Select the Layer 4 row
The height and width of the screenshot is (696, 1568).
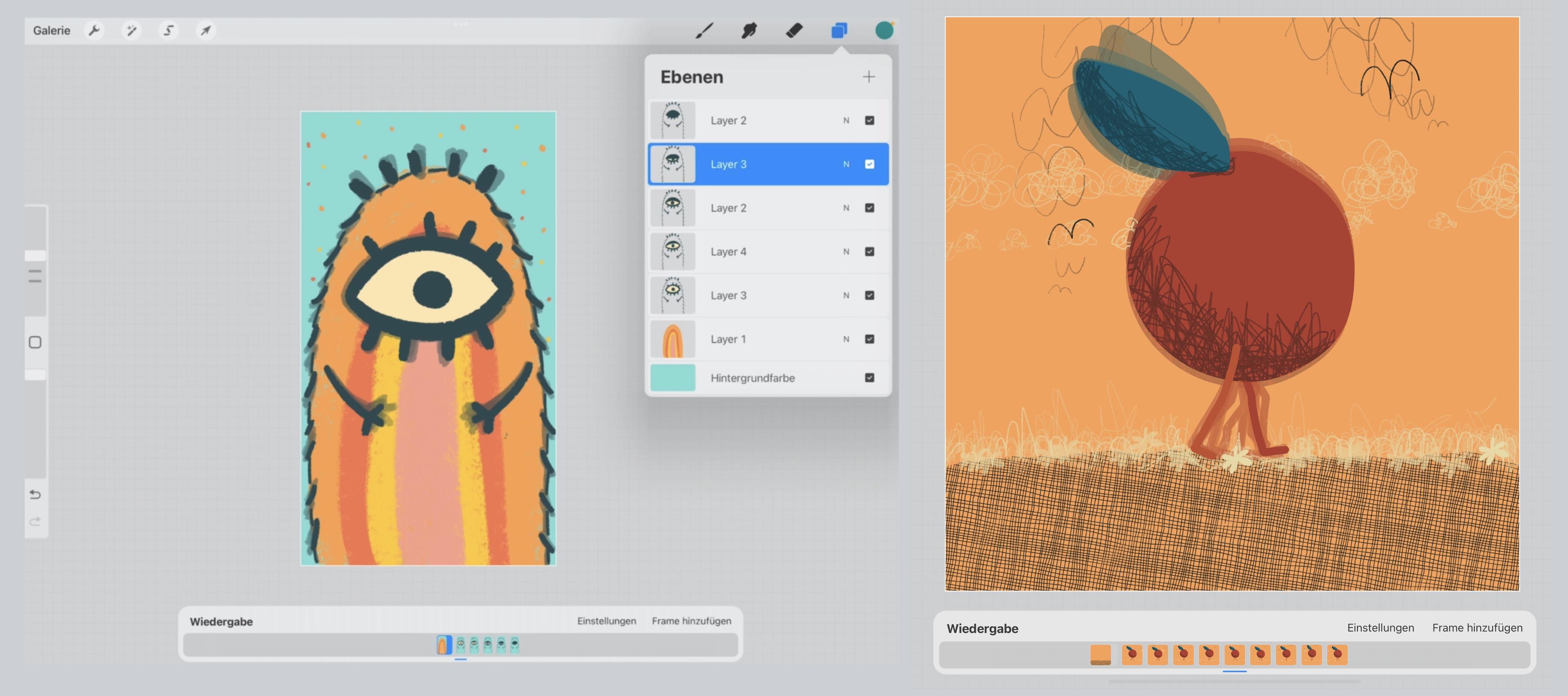tap(769, 252)
